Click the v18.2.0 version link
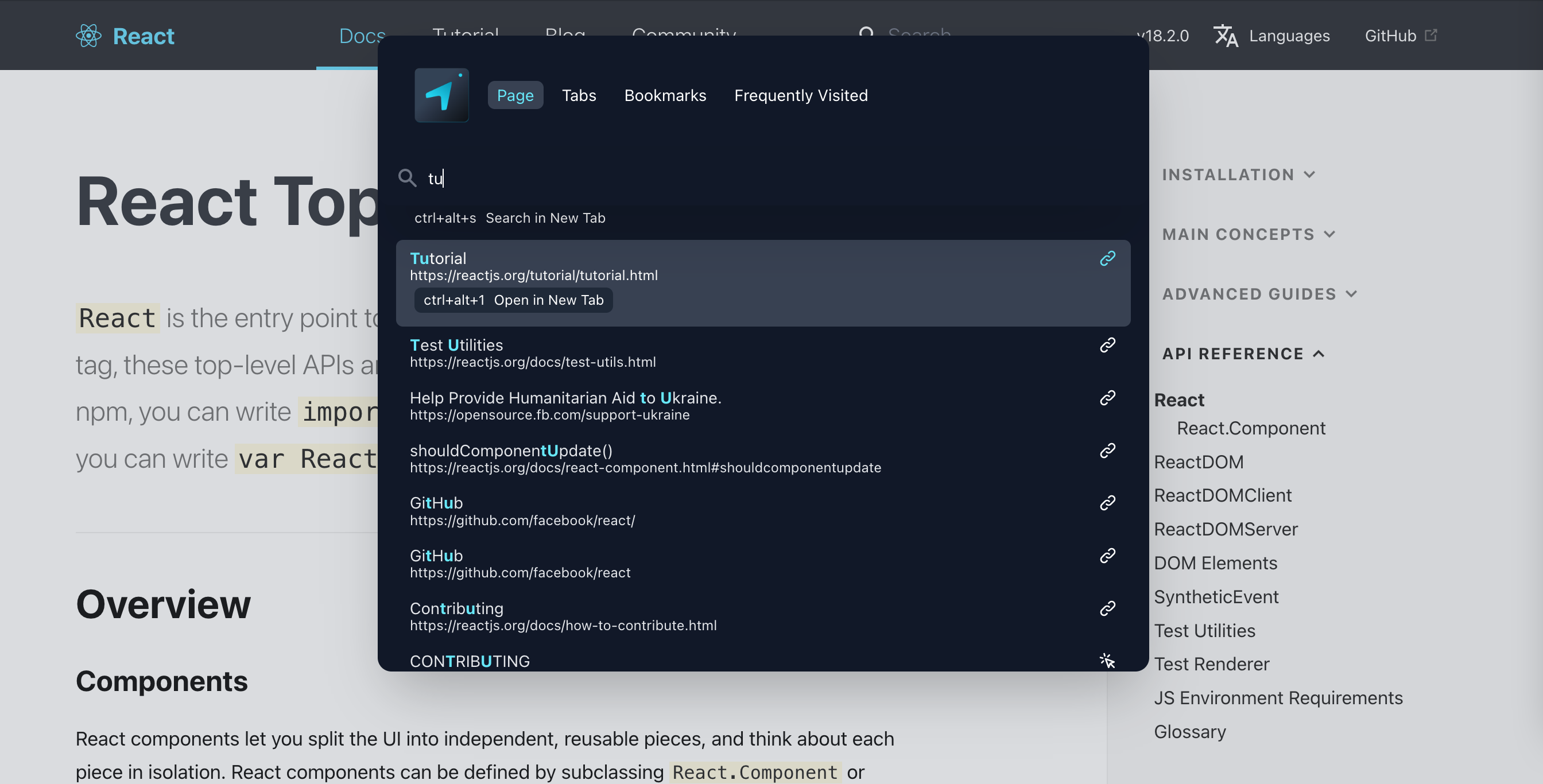This screenshot has width=1543, height=784. point(1162,36)
